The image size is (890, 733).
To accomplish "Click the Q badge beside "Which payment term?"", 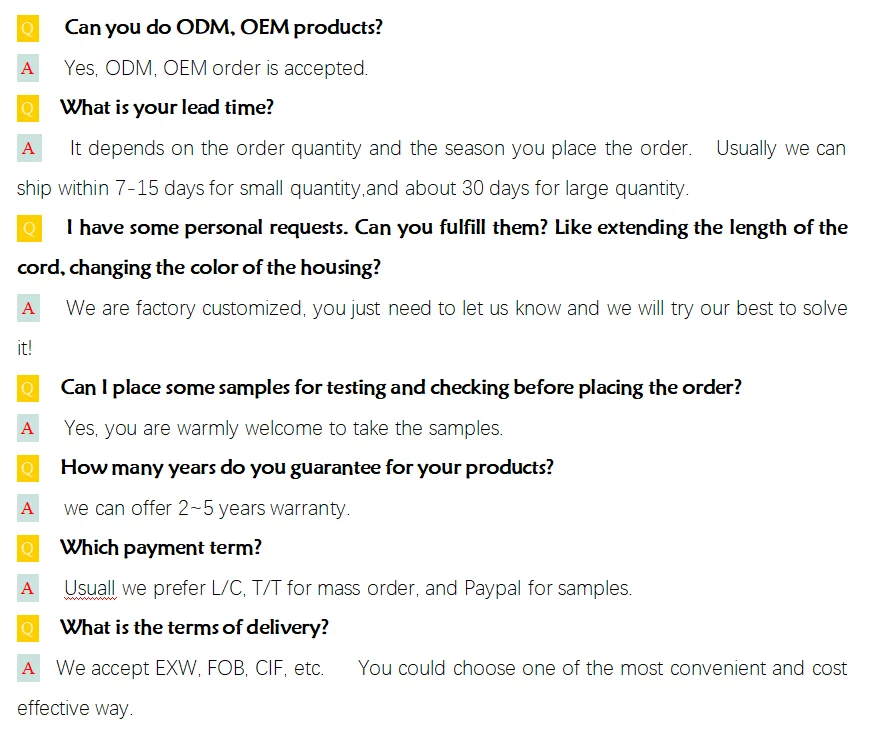I will (x=28, y=548).
